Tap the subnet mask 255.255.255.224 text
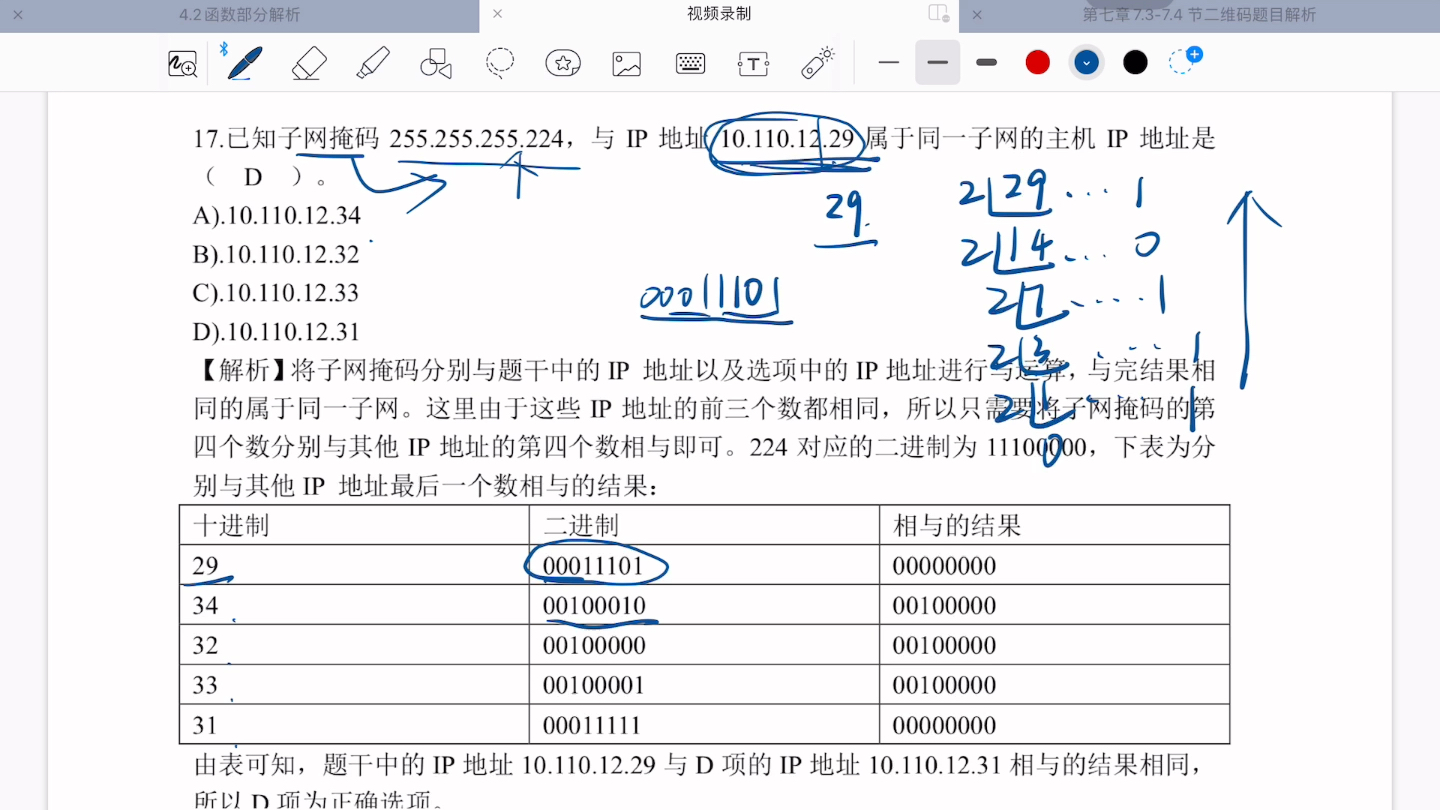This screenshot has height=810, width=1440. click(x=476, y=139)
